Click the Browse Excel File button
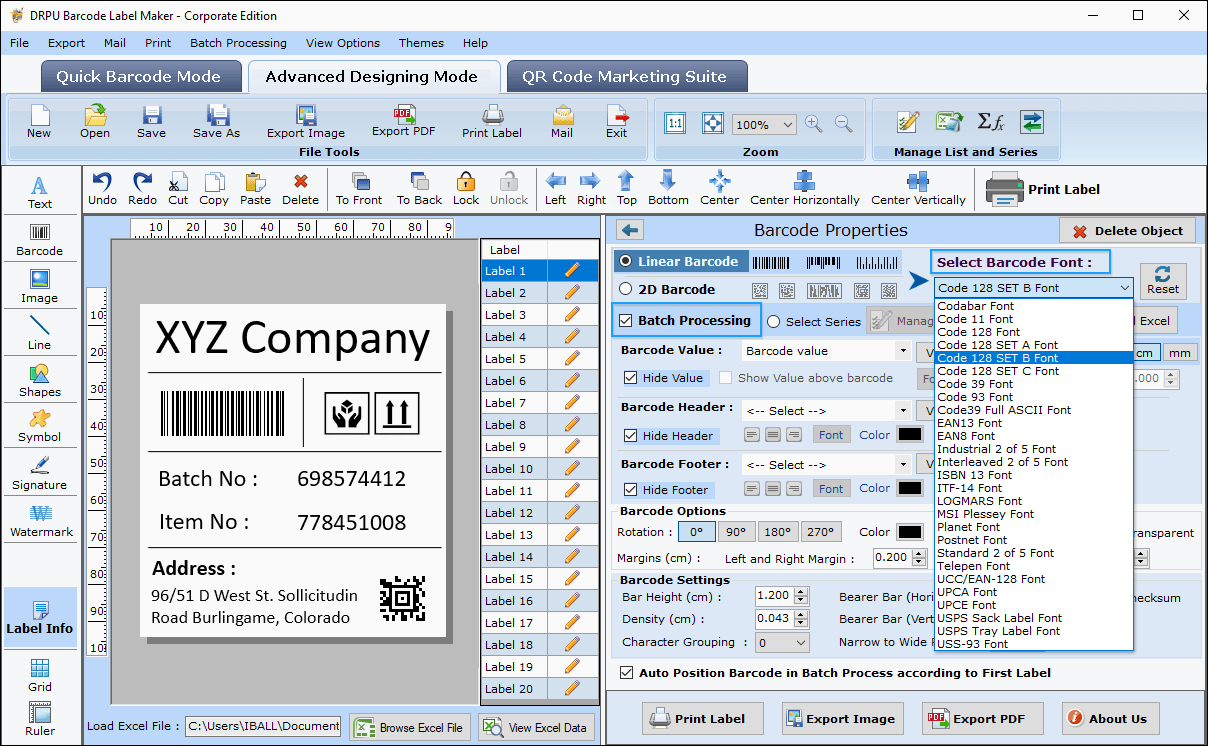The image size is (1208, 746). [x=410, y=727]
